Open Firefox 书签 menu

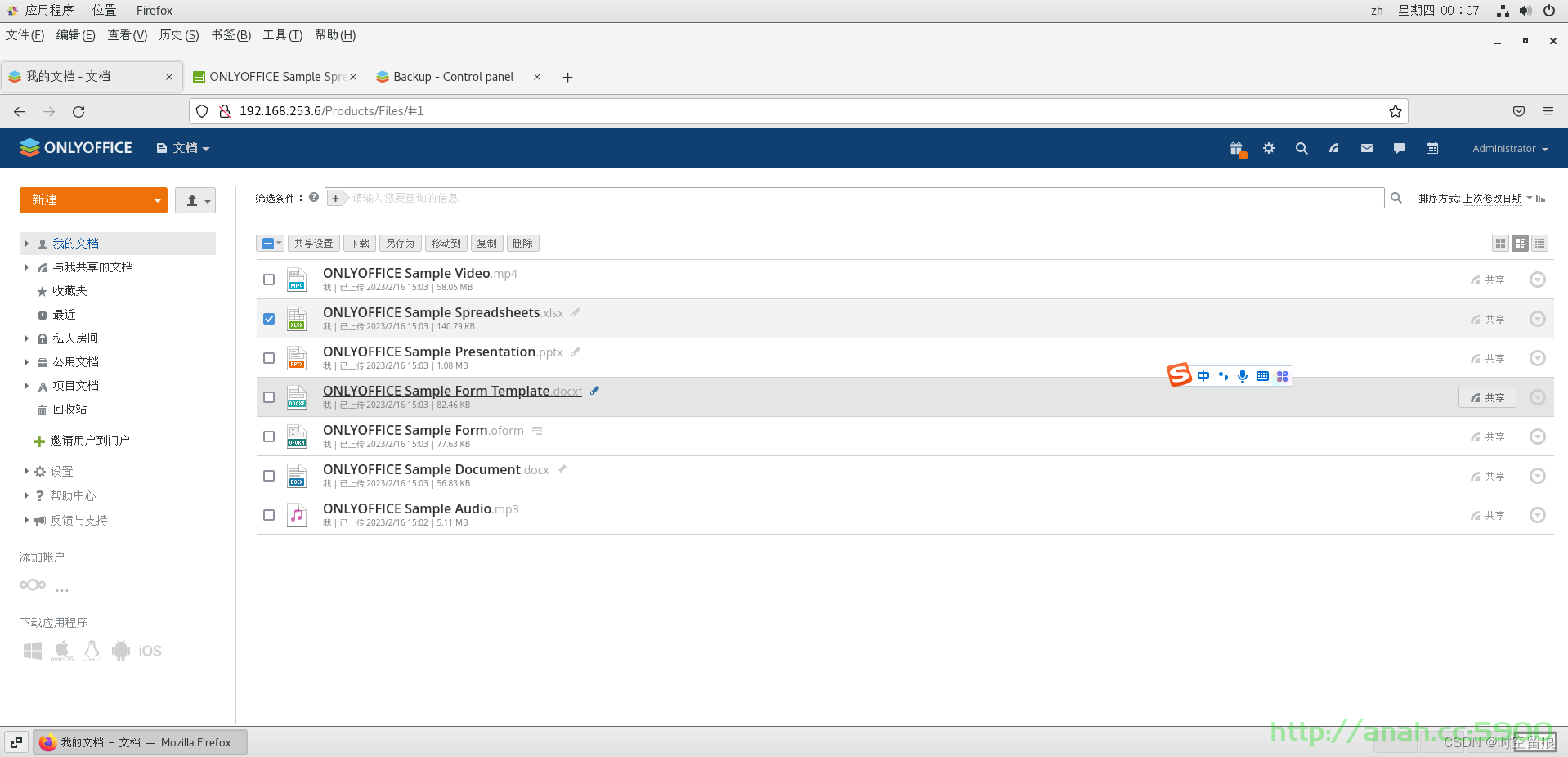pos(231,35)
